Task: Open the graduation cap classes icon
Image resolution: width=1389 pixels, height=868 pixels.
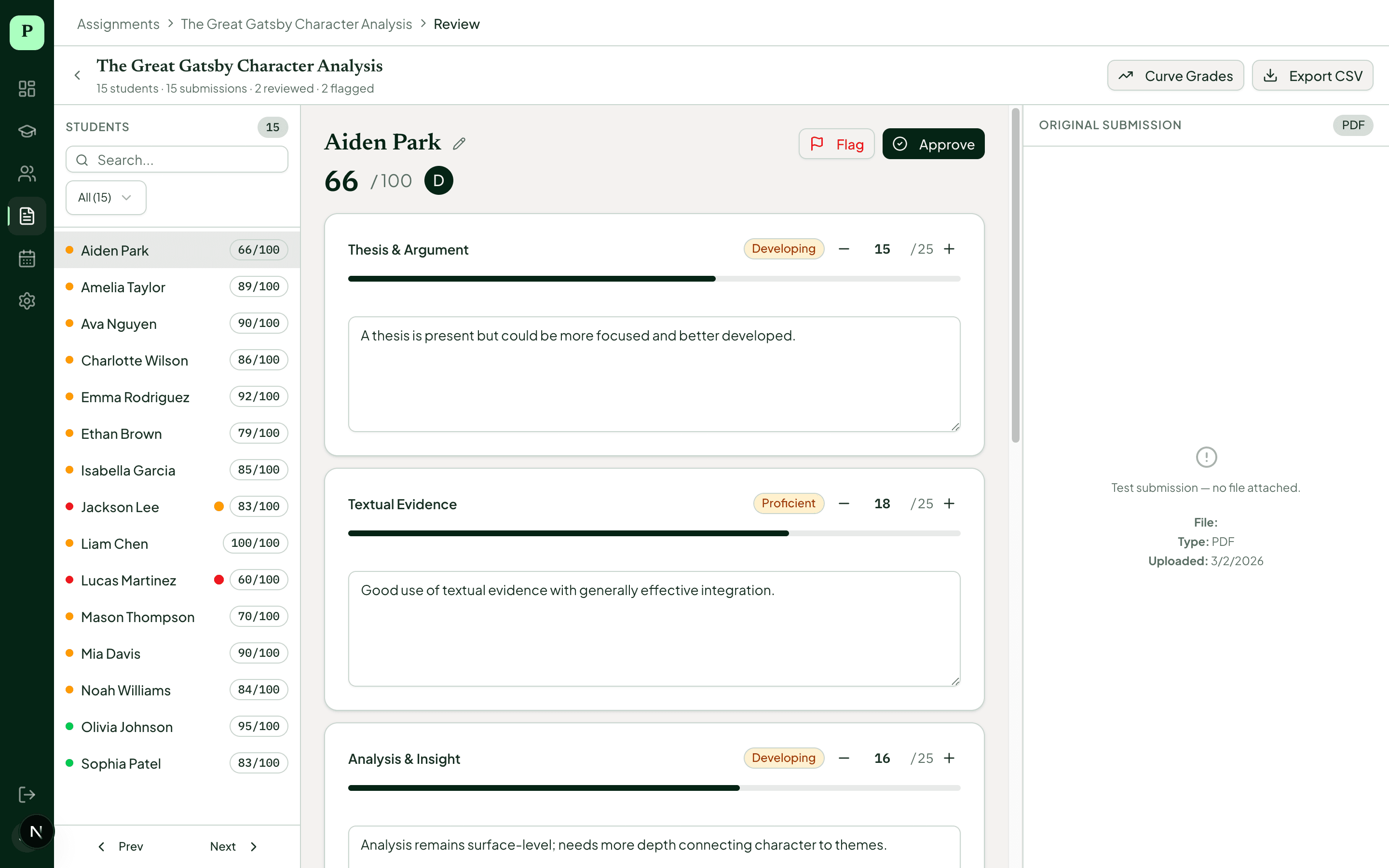Action: (x=27, y=131)
